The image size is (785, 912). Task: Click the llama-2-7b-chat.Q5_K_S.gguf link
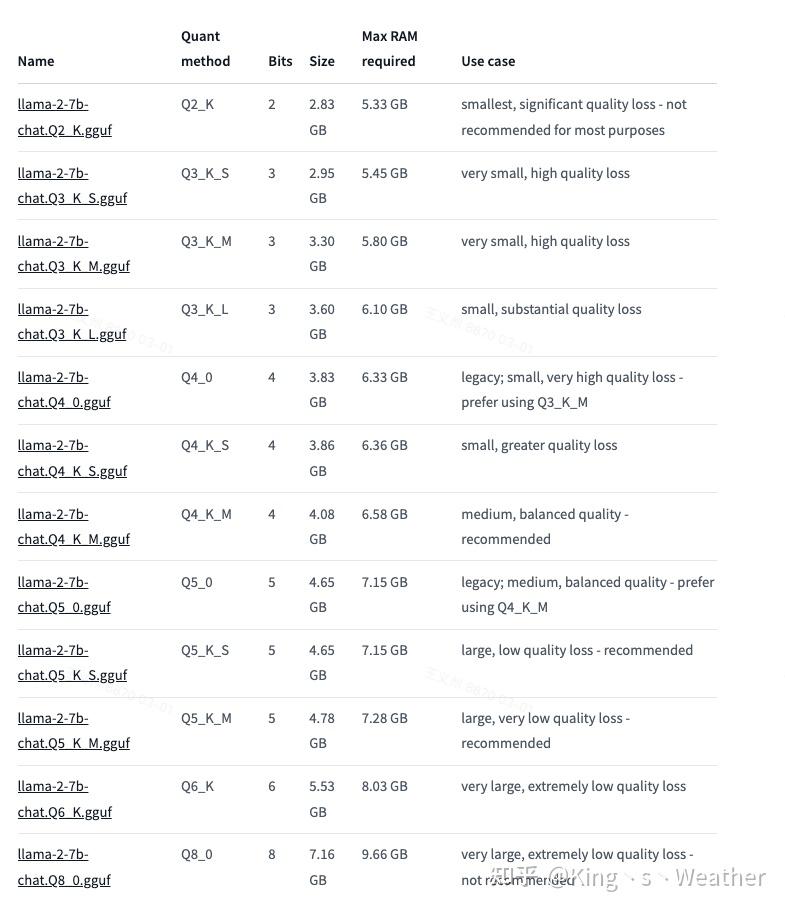[x=72, y=662]
